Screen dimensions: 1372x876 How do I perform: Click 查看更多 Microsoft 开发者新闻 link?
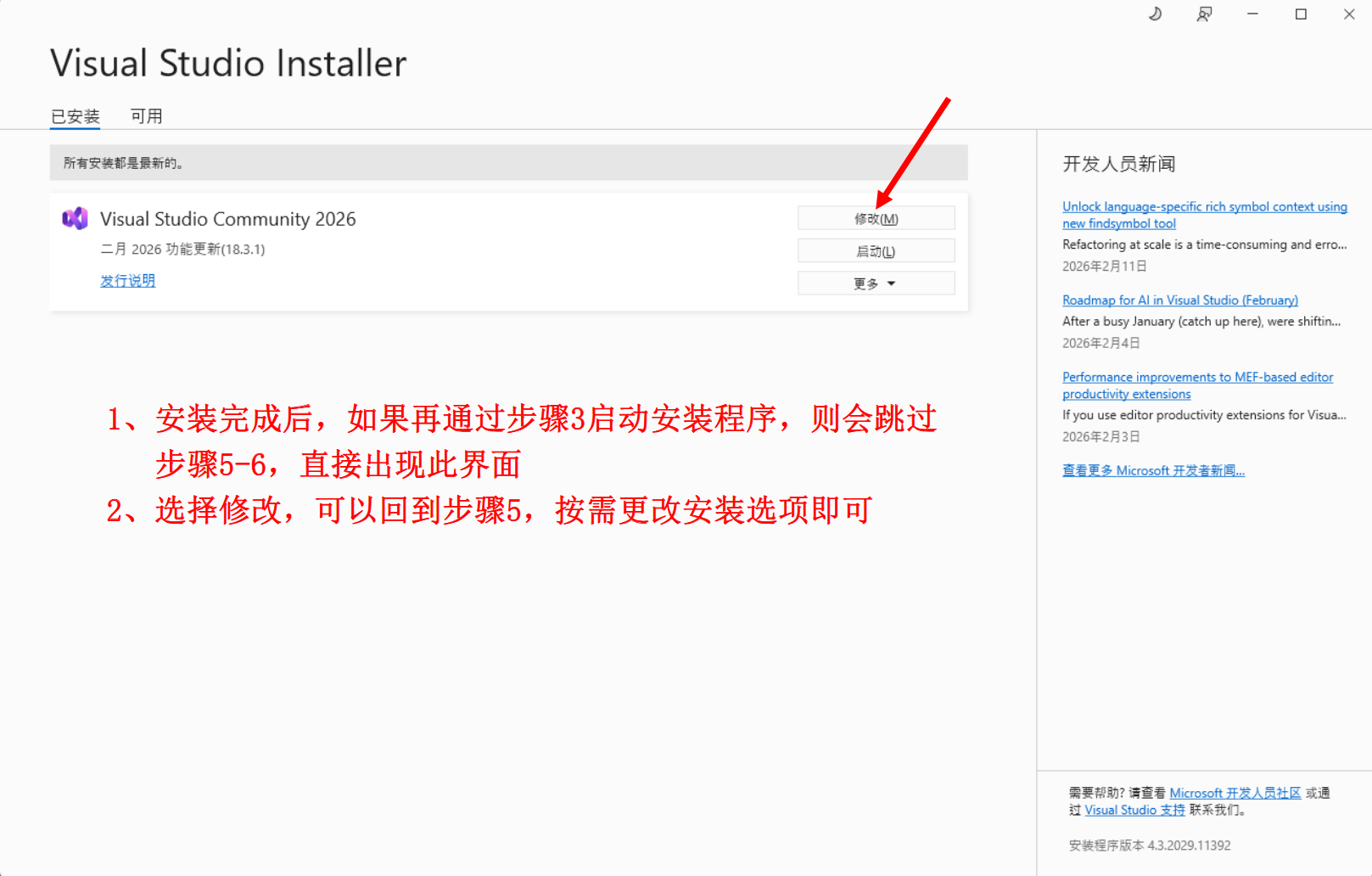1153,471
